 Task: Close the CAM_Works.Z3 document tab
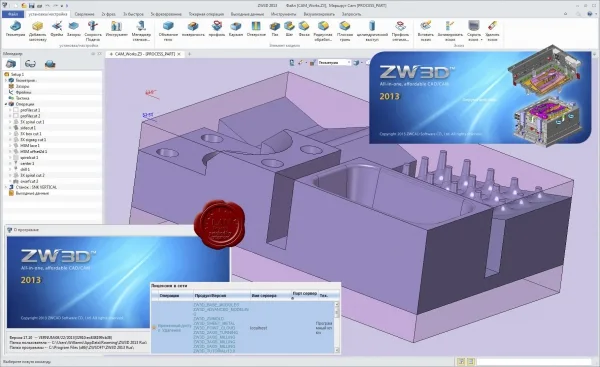pos(179,54)
